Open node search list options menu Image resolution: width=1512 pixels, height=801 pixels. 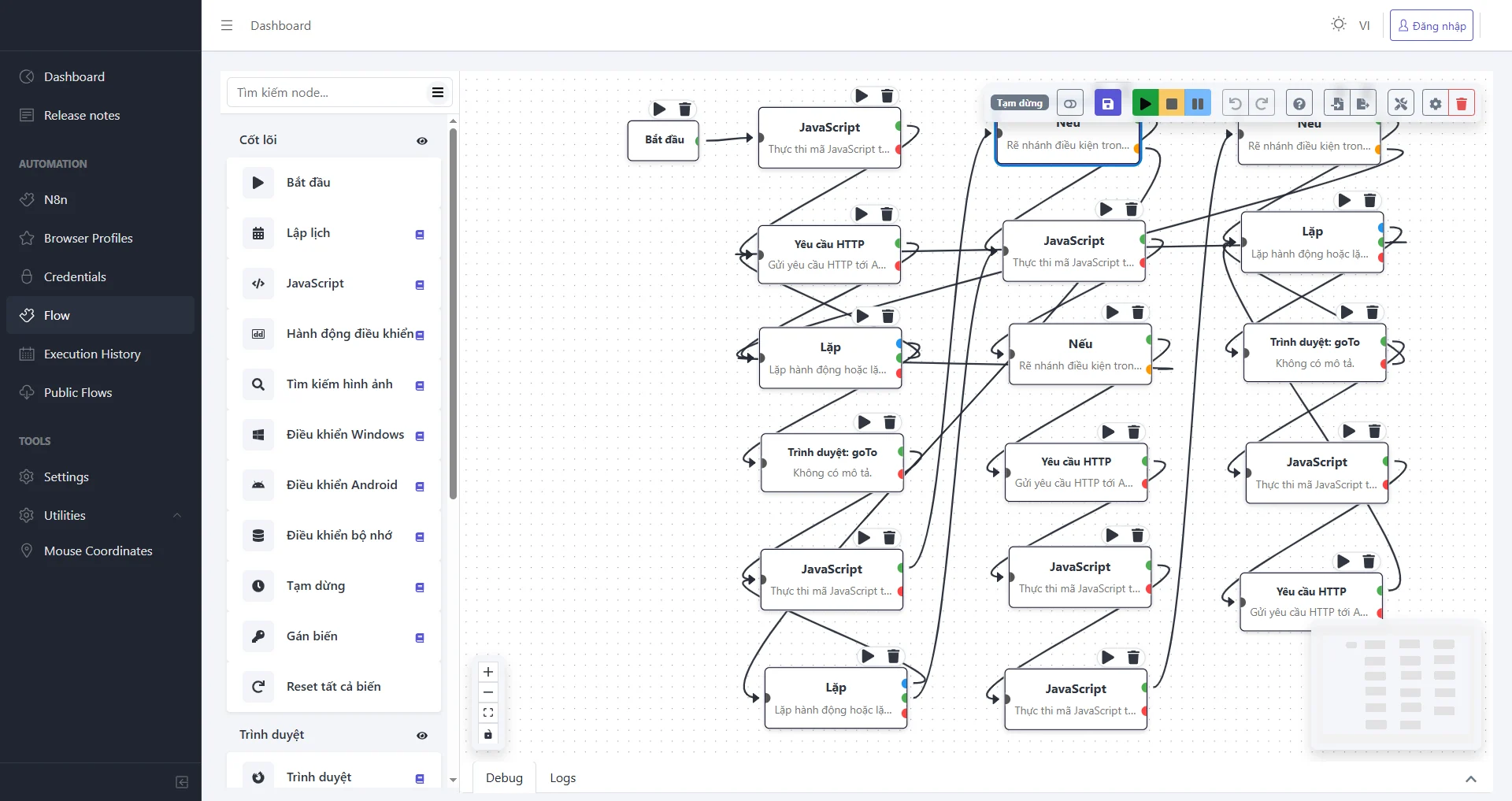(438, 92)
